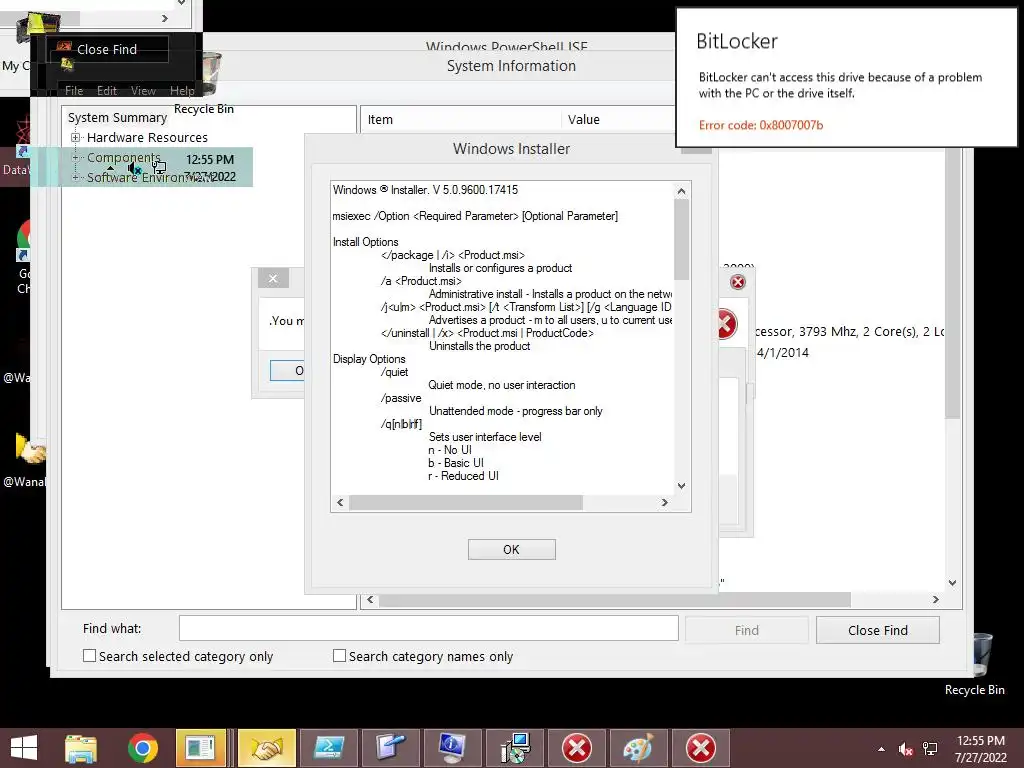Switch to Windows Installer taskbar icon
Viewport: 1024px width, 768px height.
tap(514, 748)
